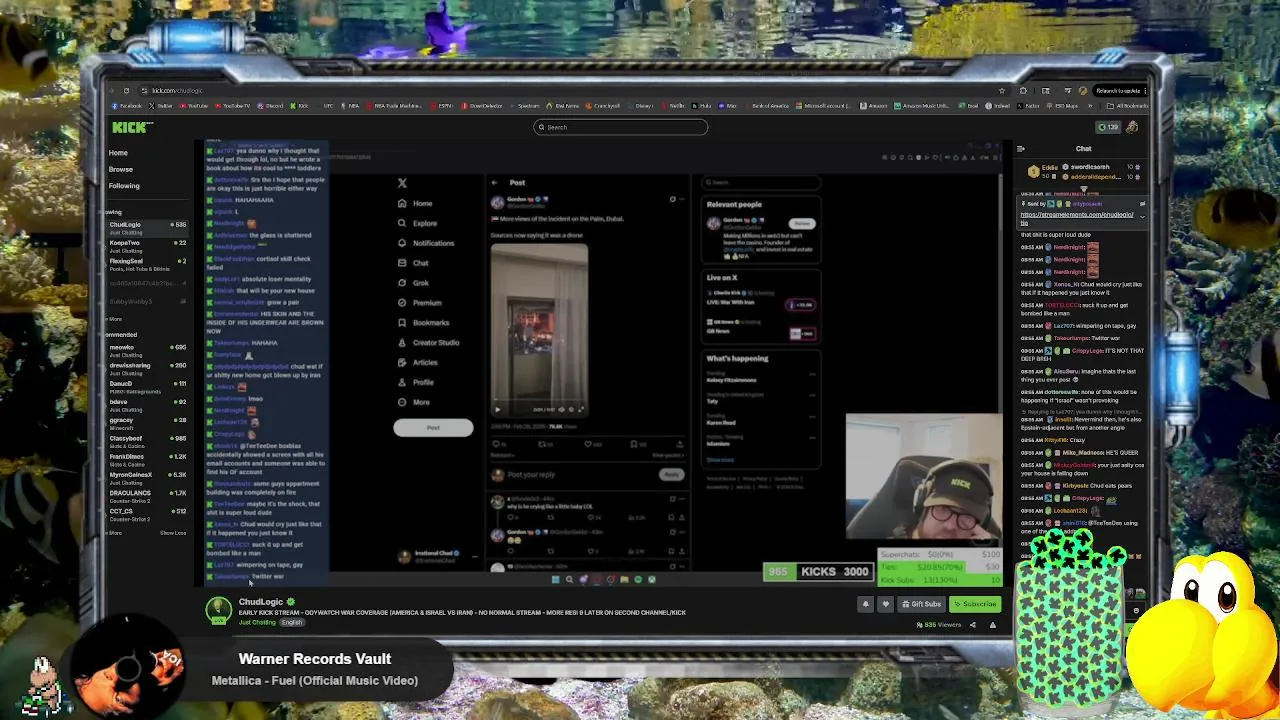
Task: Open the browser extensions puzzle icon
Action: [1022, 90]
